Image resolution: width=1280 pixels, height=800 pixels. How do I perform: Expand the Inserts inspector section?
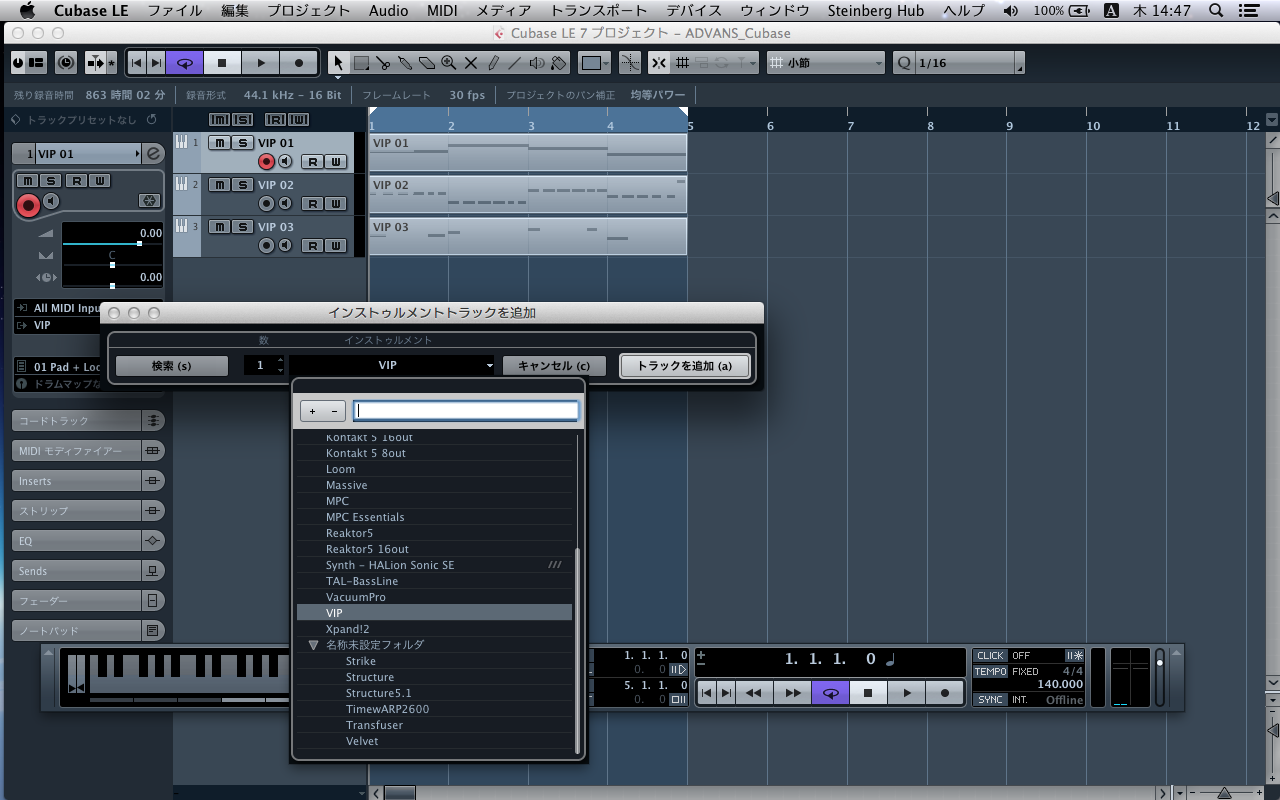89,481
